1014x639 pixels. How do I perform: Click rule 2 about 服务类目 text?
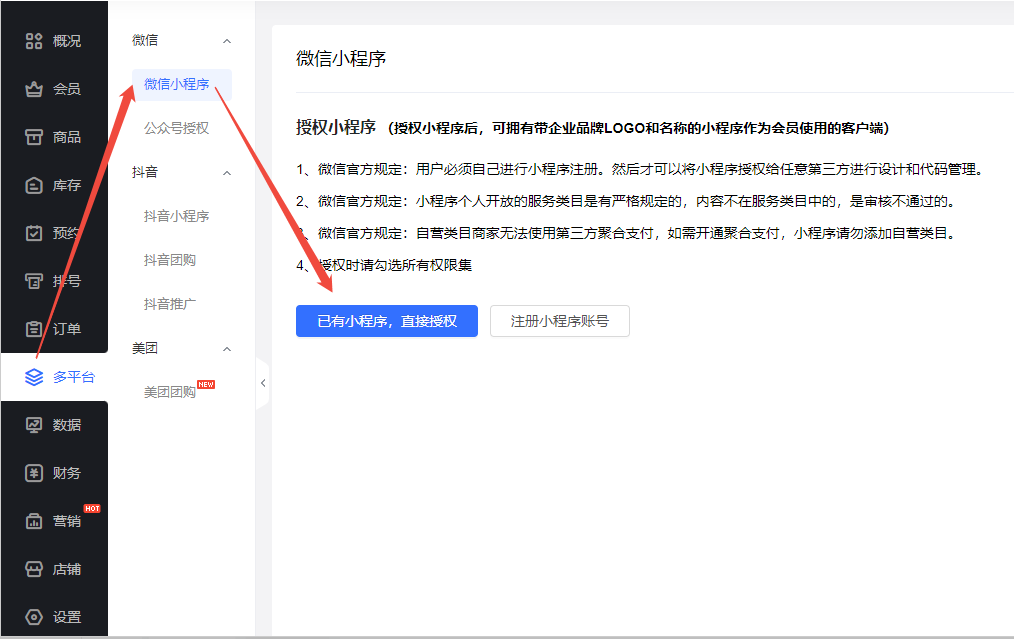click(x=625, y=201)
